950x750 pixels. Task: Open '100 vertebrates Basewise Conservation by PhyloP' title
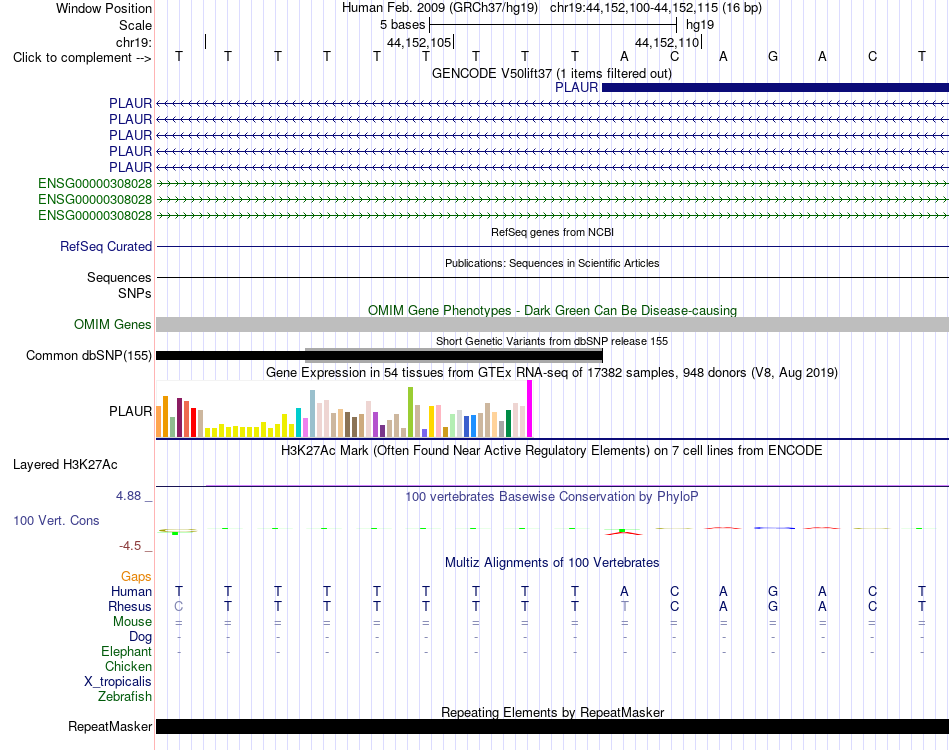[x=552, y=497]
